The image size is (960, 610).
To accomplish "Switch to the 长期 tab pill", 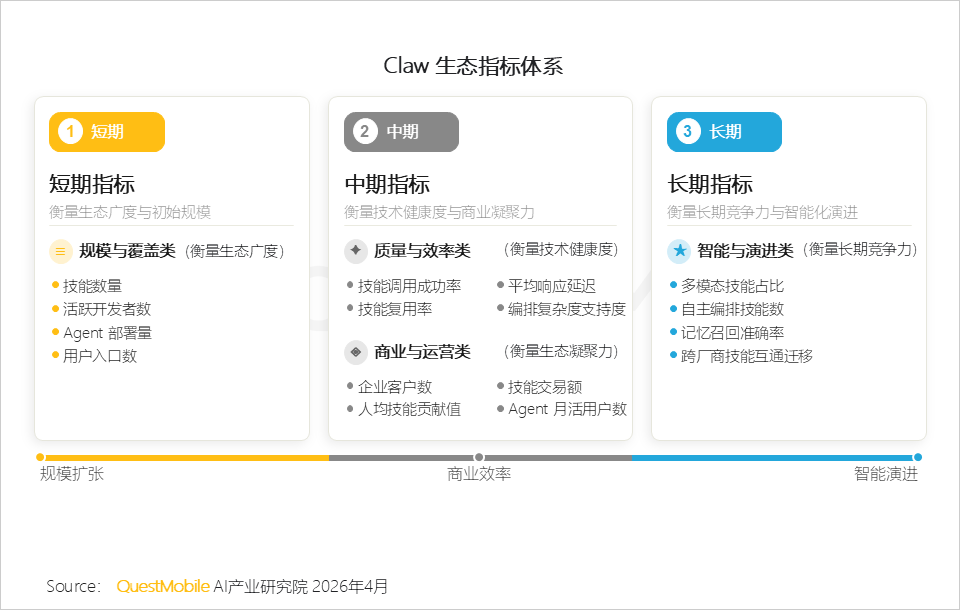I will (723, 131).
